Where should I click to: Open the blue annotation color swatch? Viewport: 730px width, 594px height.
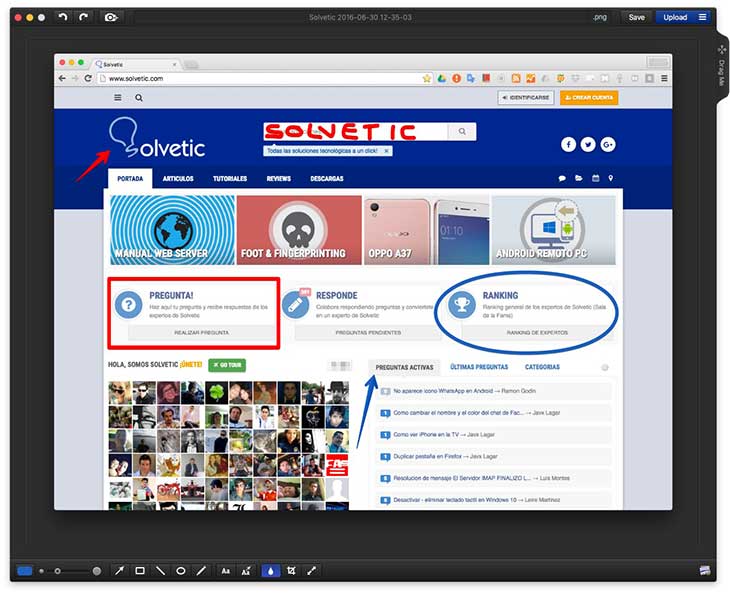24,571
